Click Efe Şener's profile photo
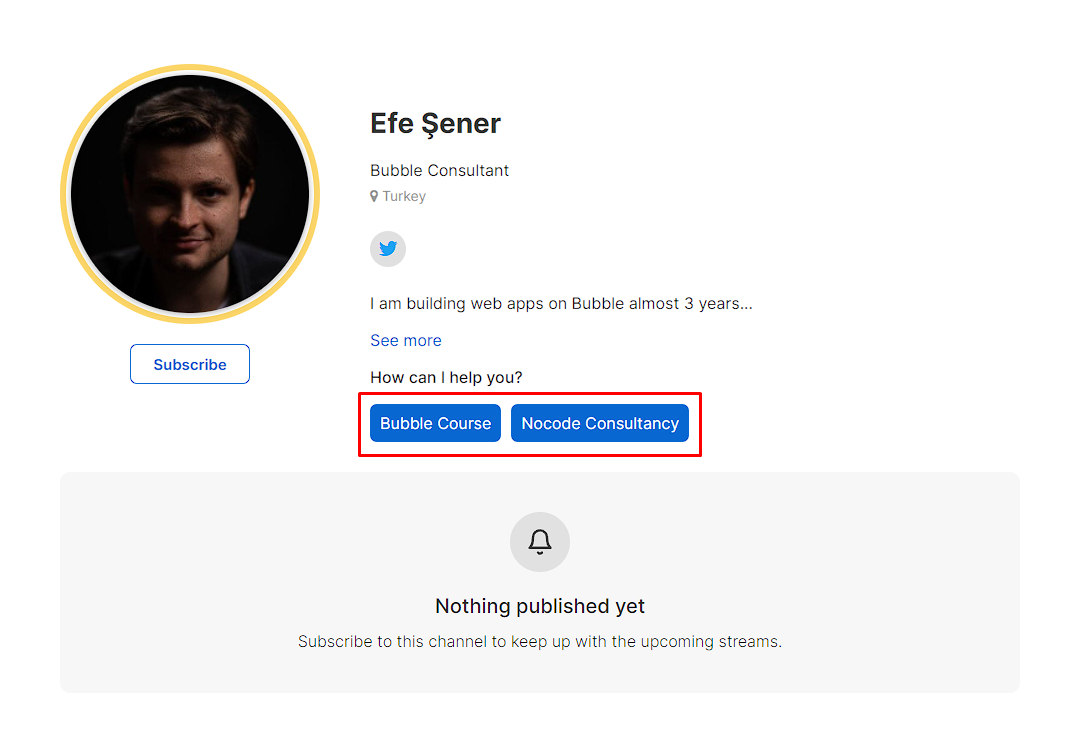 pos(190,194)
